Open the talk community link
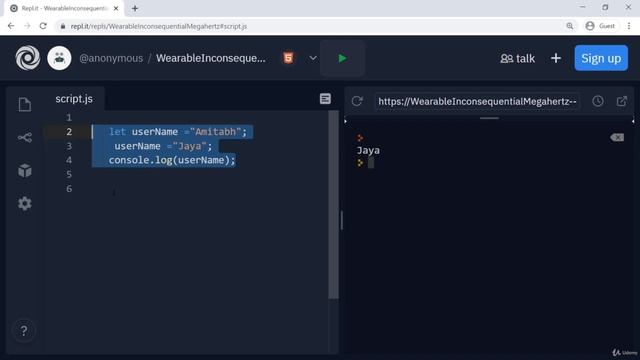The height and width of the screenshot is (360, 640). [x=518, y=58]
